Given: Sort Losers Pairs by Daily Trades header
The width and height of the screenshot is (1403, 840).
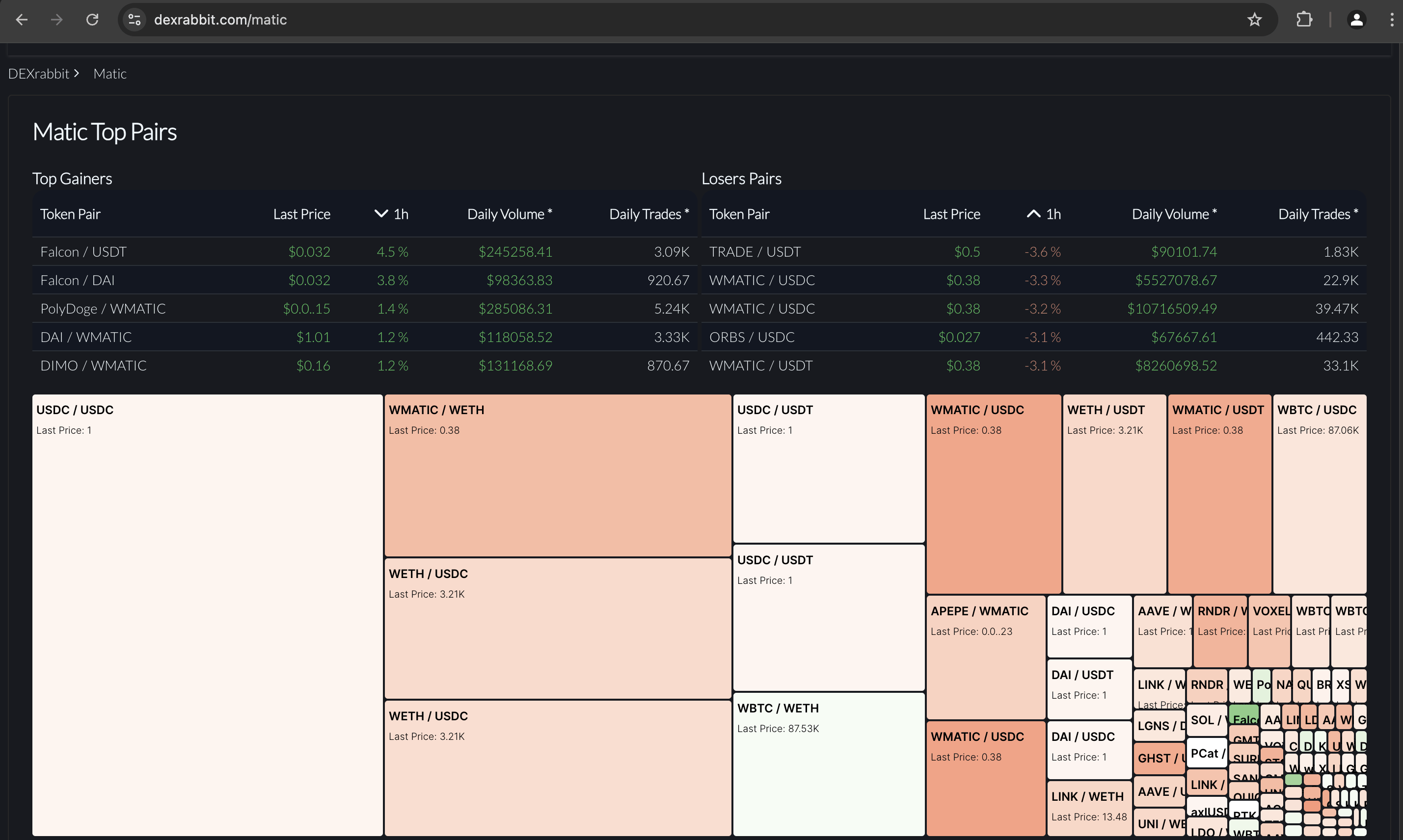Looking at the screenshot, I should pos(1319,214).
